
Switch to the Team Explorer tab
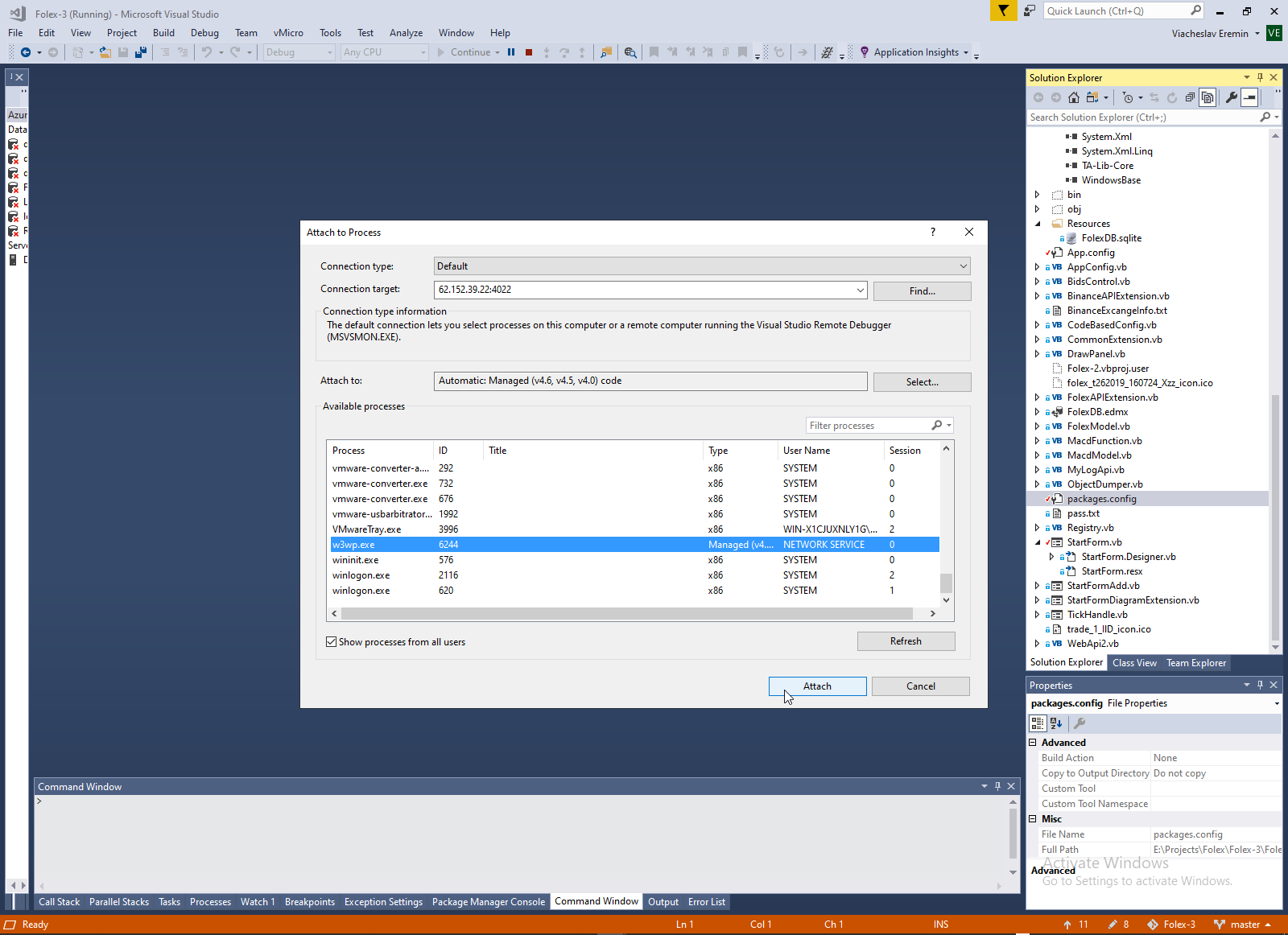pyautogui.click(x=1196, y=663)
